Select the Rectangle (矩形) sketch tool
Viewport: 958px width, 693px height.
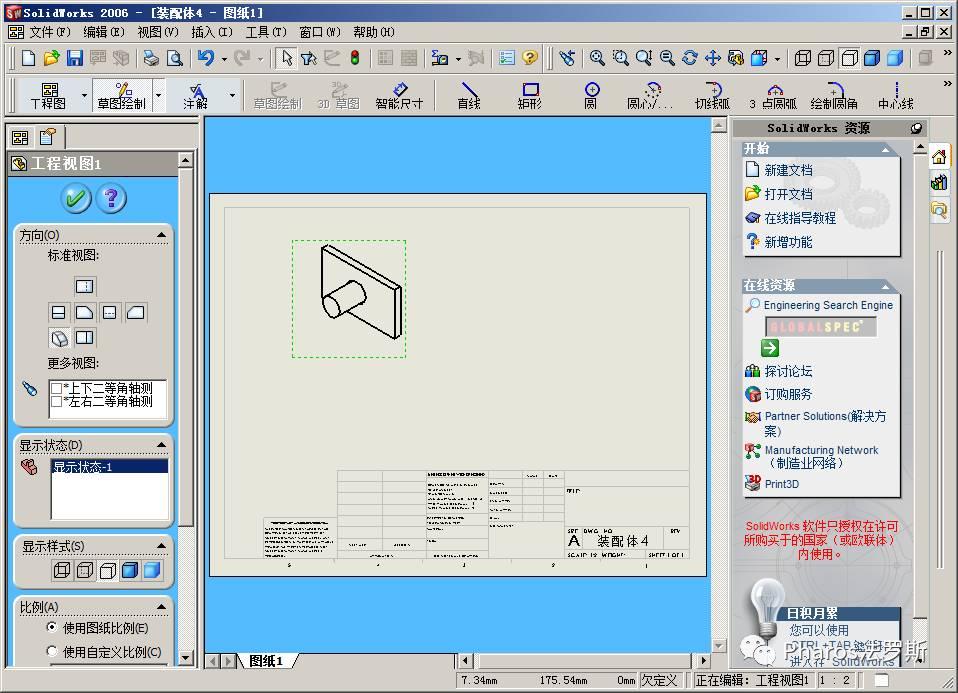pos(530,95)
